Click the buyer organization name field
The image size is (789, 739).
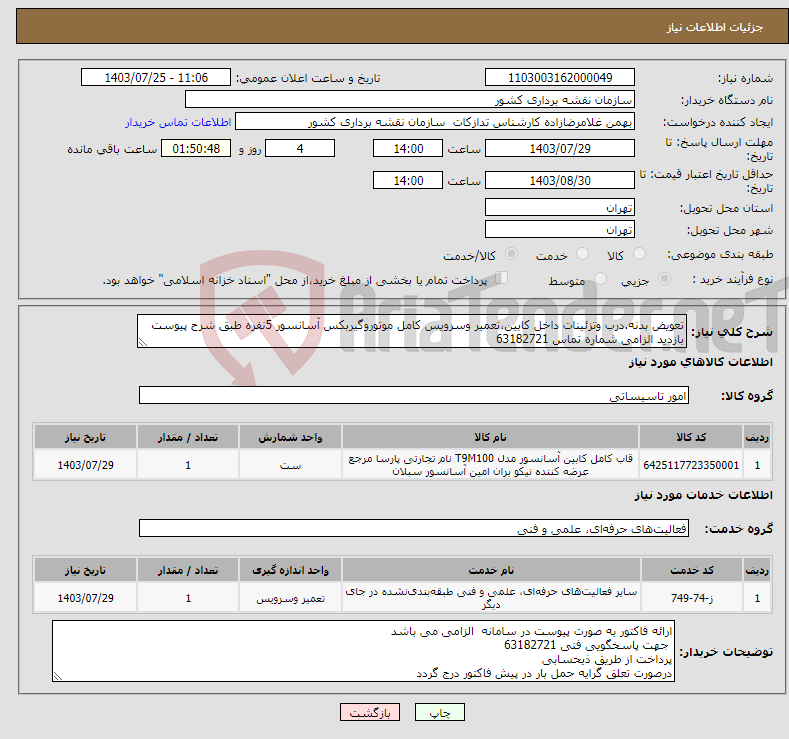(410, 100)
